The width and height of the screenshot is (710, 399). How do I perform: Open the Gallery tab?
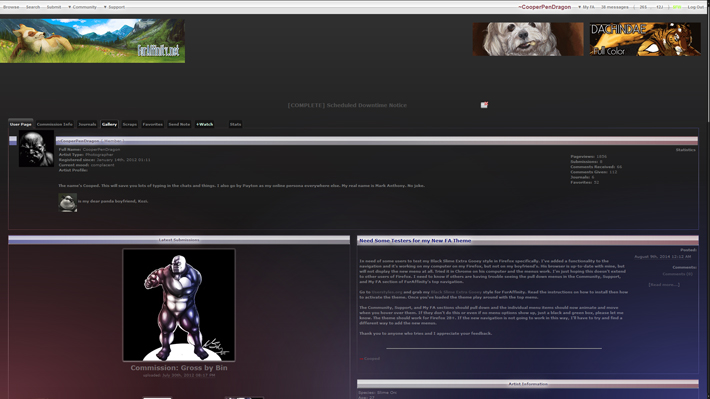click(x=109, y=124)
